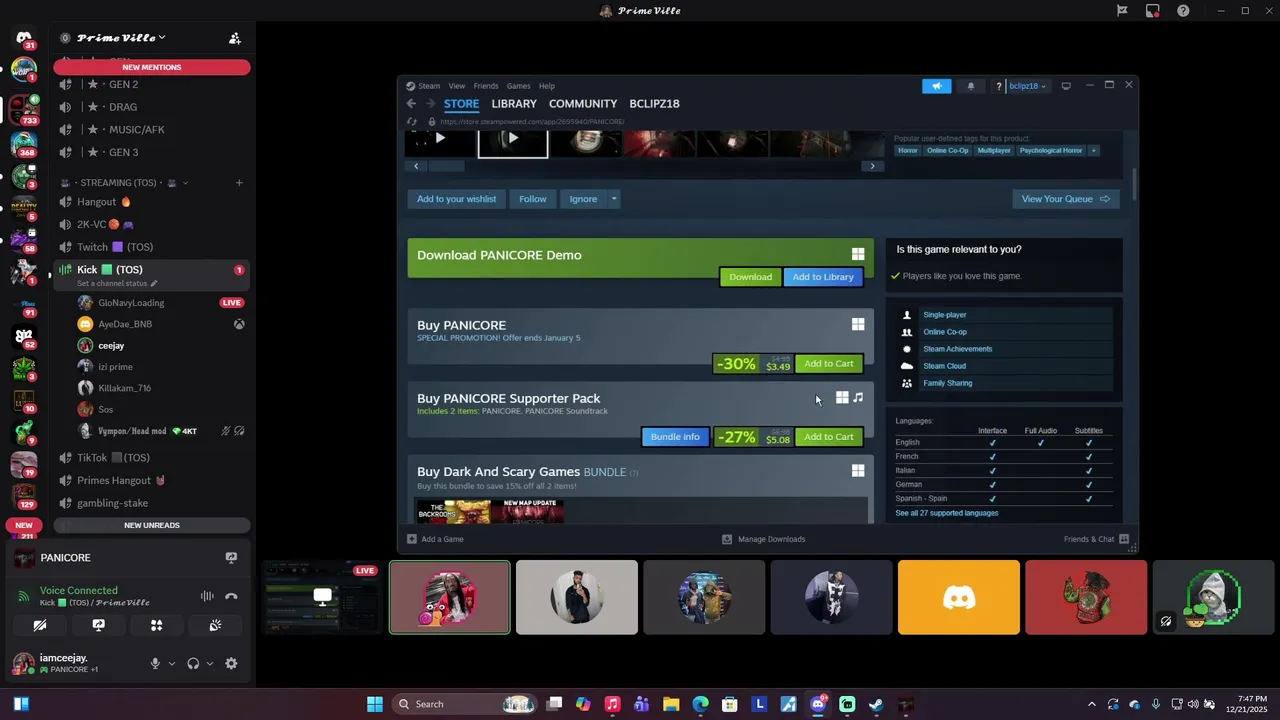Reload the Steam store page

coord(412,121)
